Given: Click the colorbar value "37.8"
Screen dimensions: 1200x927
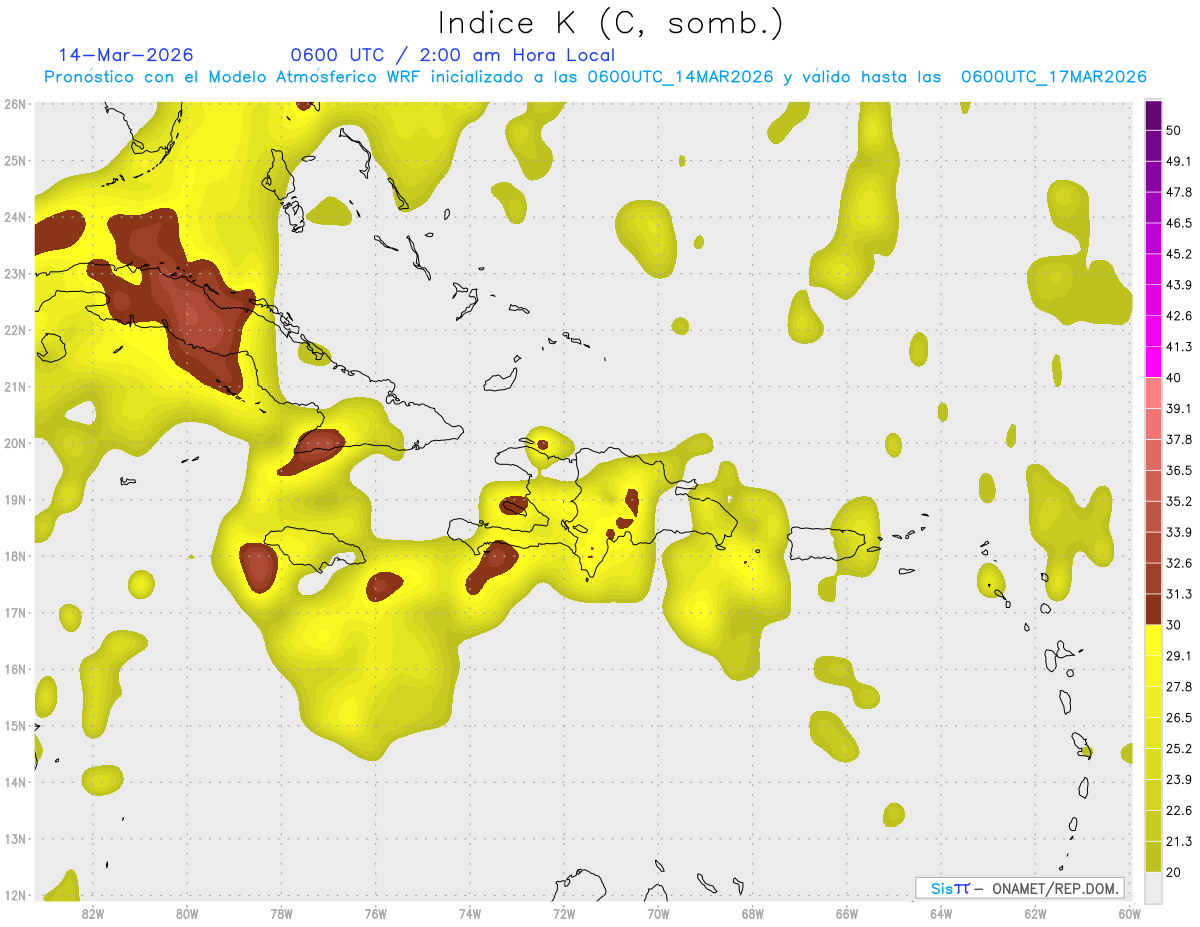Looking at the screenshot, I should pos(1179,440).
